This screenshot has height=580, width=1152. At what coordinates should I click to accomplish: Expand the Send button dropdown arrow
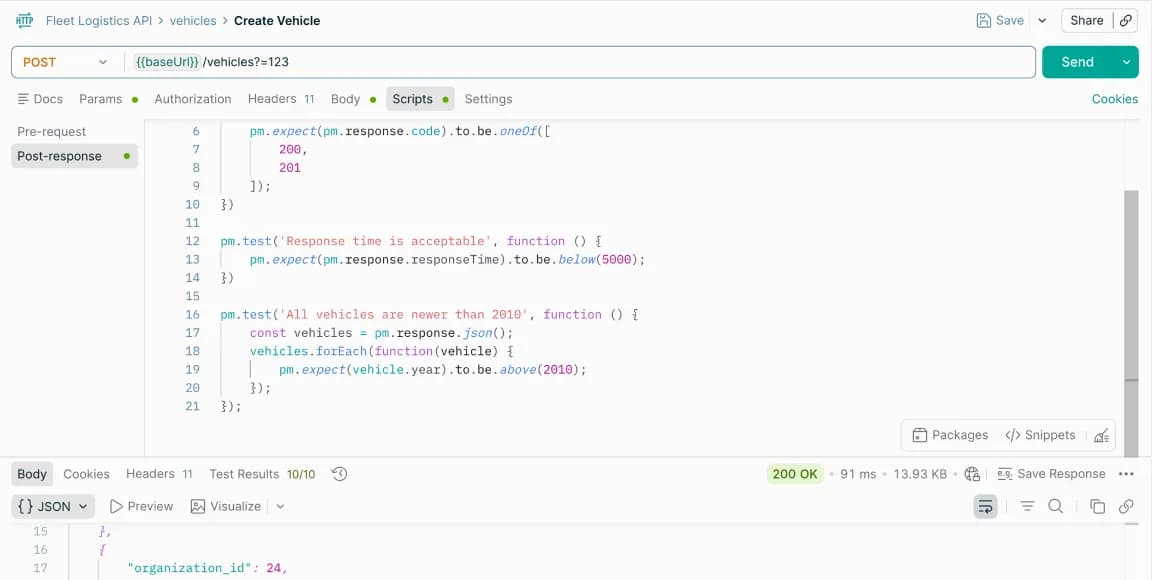[x=1126, y=62]
